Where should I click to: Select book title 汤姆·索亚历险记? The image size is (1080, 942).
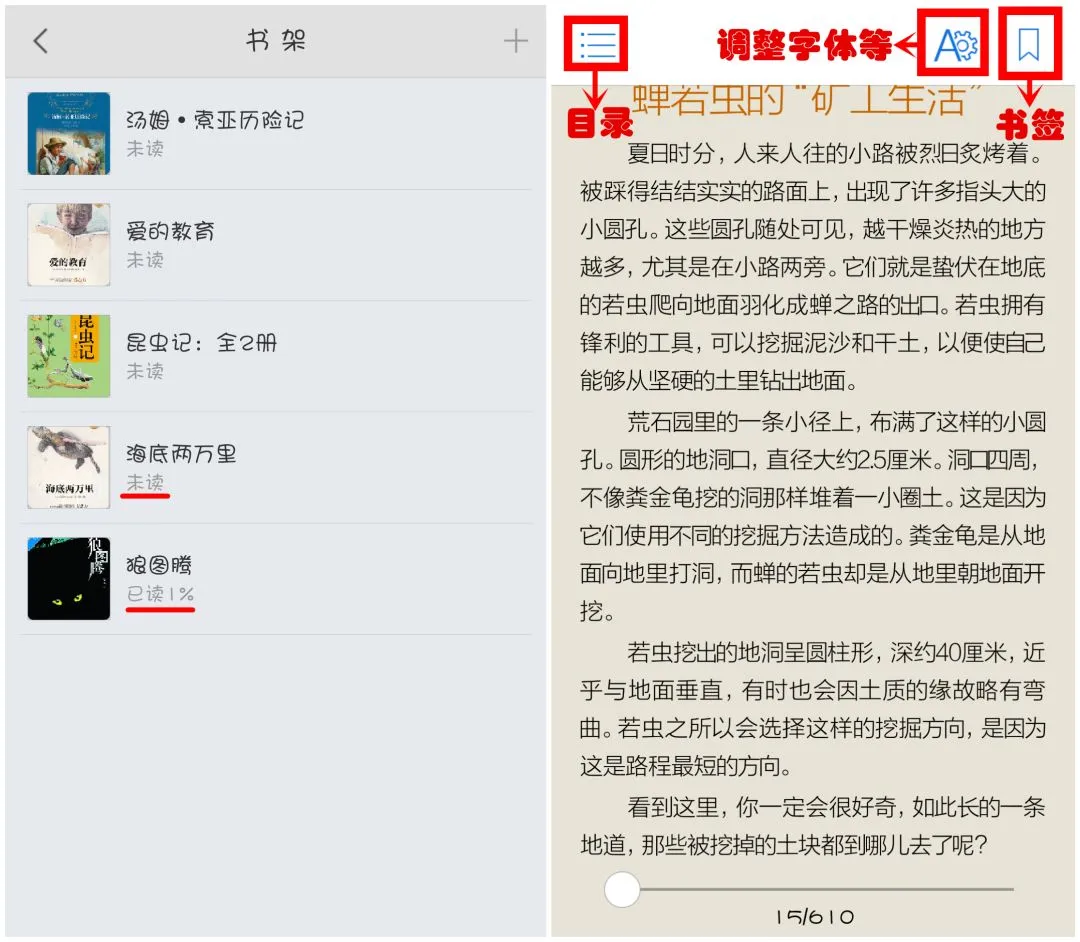(x=215, y=120)
